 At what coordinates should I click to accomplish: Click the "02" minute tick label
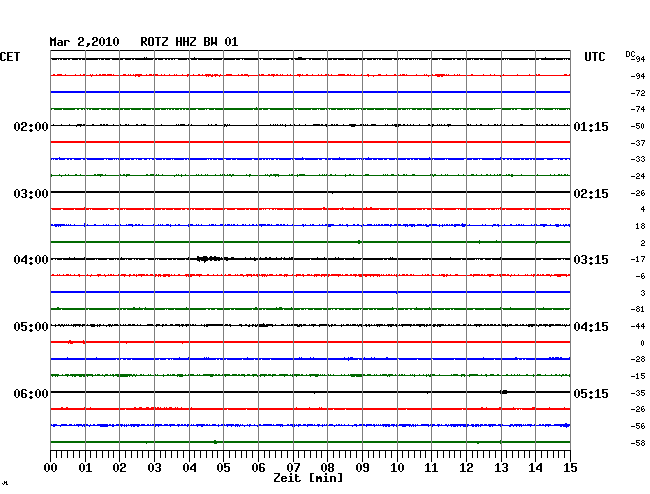click(119, 468)
